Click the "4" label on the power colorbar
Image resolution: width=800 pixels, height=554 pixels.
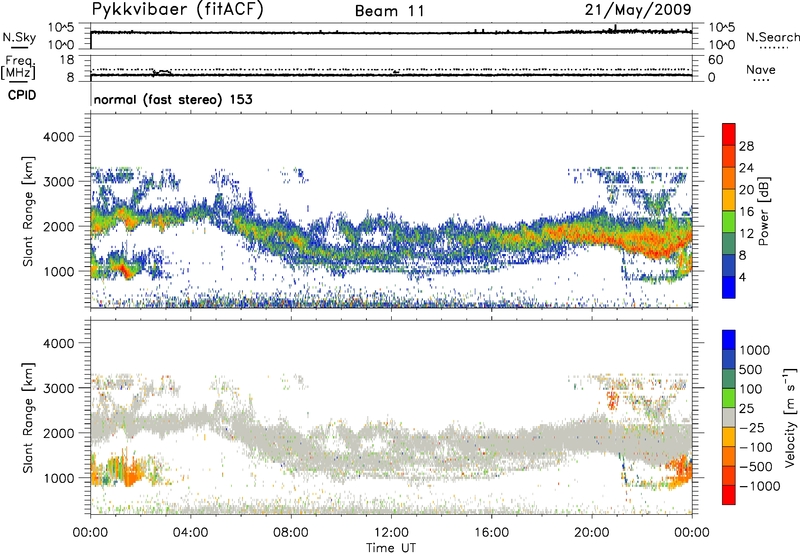coord(742,277)
